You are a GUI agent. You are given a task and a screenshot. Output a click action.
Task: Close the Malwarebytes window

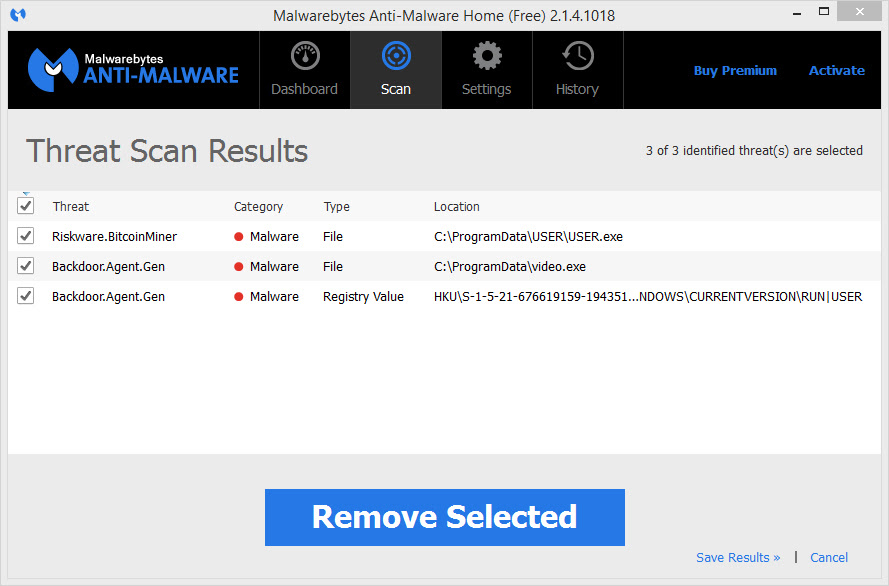pyautogui.click(x=860, y=11)
